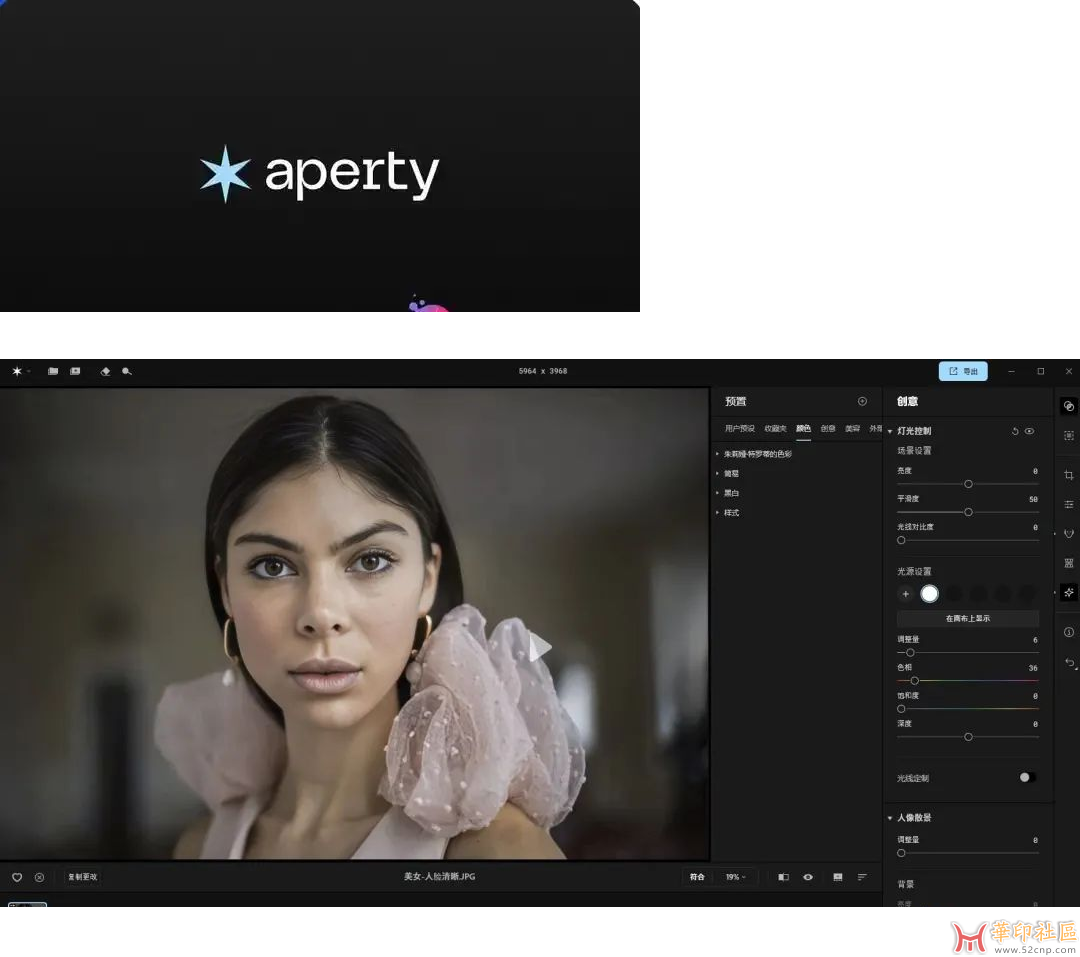Click the 平滑度 value 50
Viewport: 1080px width, 957px height.
(1033, 500)
